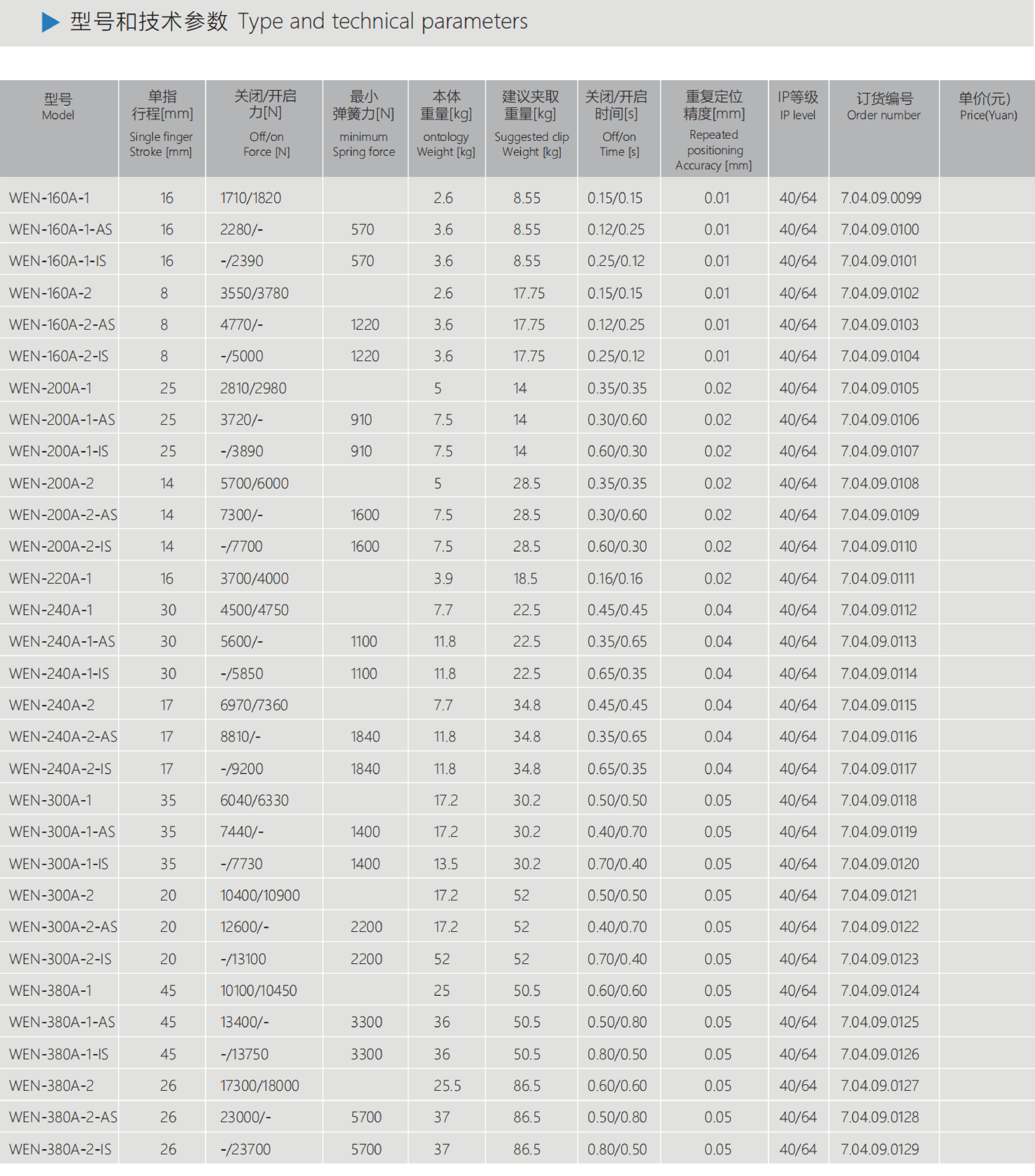Select order number 7.04.09.0100

[880, 230]
